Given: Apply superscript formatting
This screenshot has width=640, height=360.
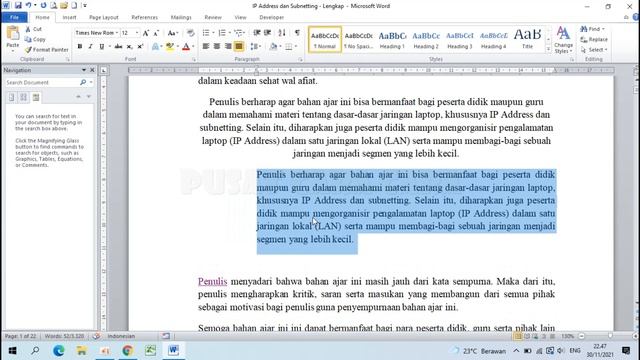Looking at the screenshot, I should [140, 47].
